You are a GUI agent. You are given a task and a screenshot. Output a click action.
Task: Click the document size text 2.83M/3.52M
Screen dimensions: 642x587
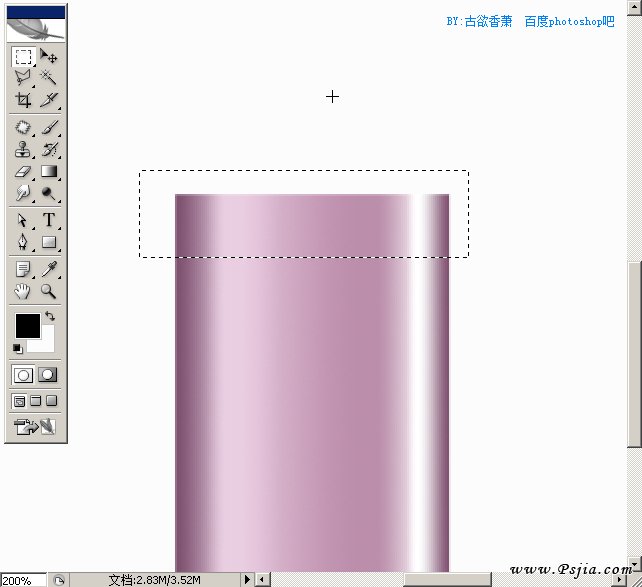pos(155,580)
